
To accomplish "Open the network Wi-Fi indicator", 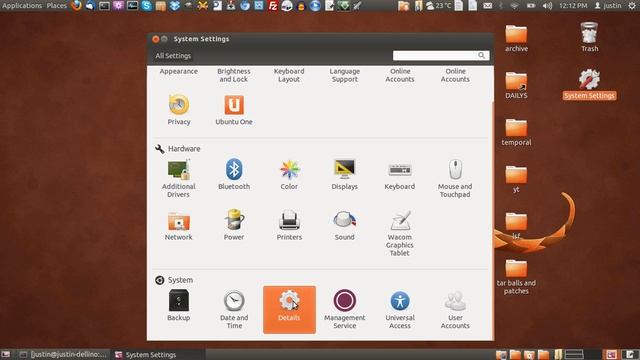I will pyautogui.click(x=514, y=6).
